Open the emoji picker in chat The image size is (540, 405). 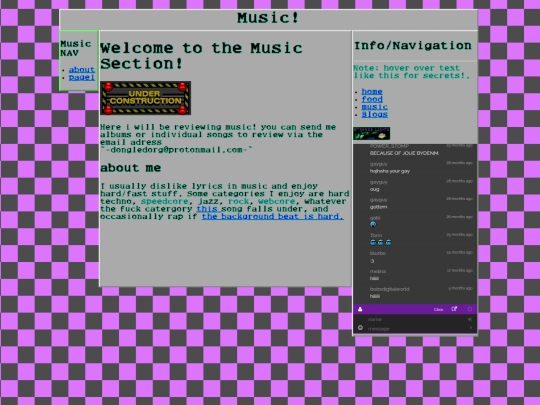(360, 328)
